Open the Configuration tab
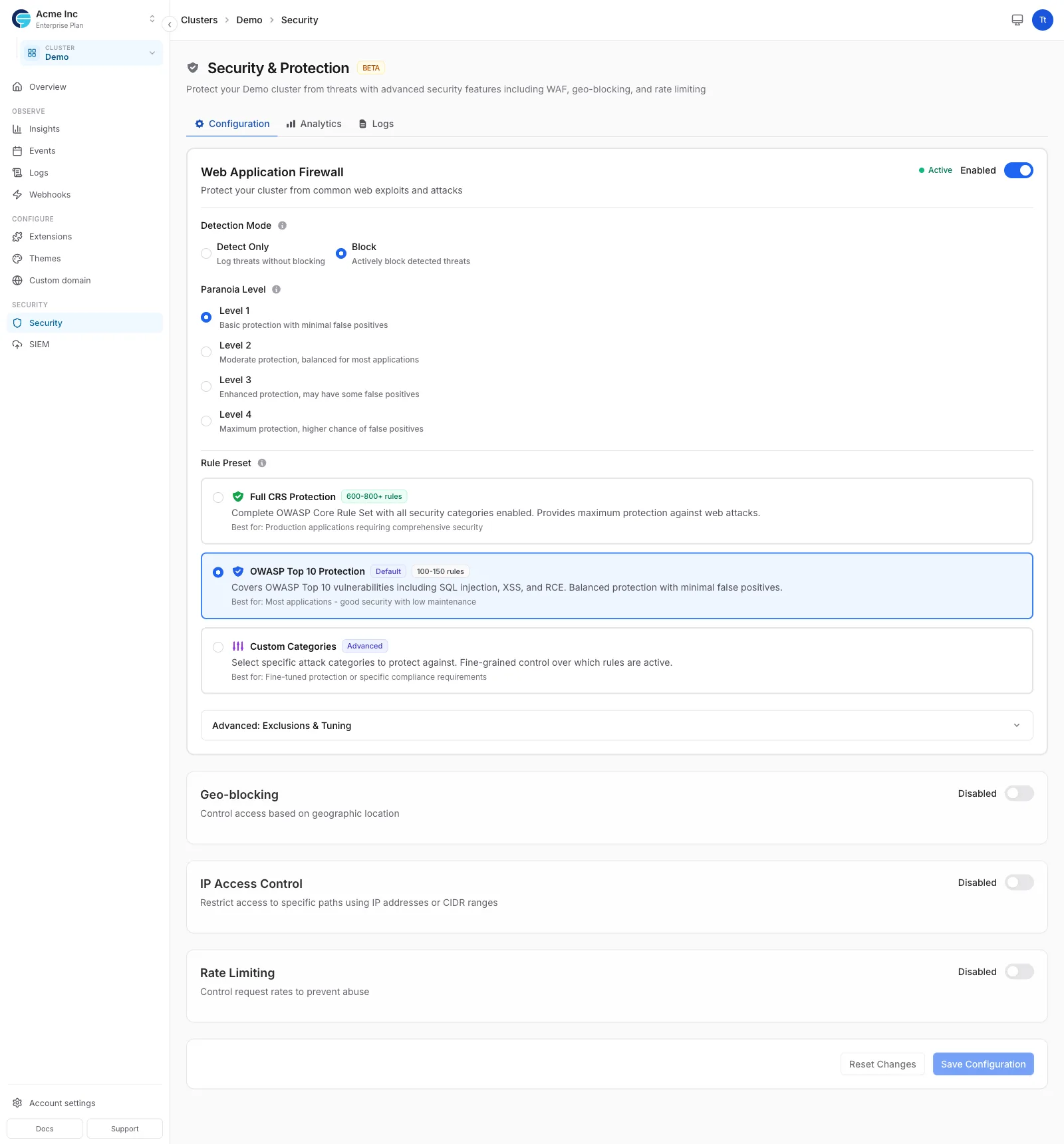 pos(232,124)
